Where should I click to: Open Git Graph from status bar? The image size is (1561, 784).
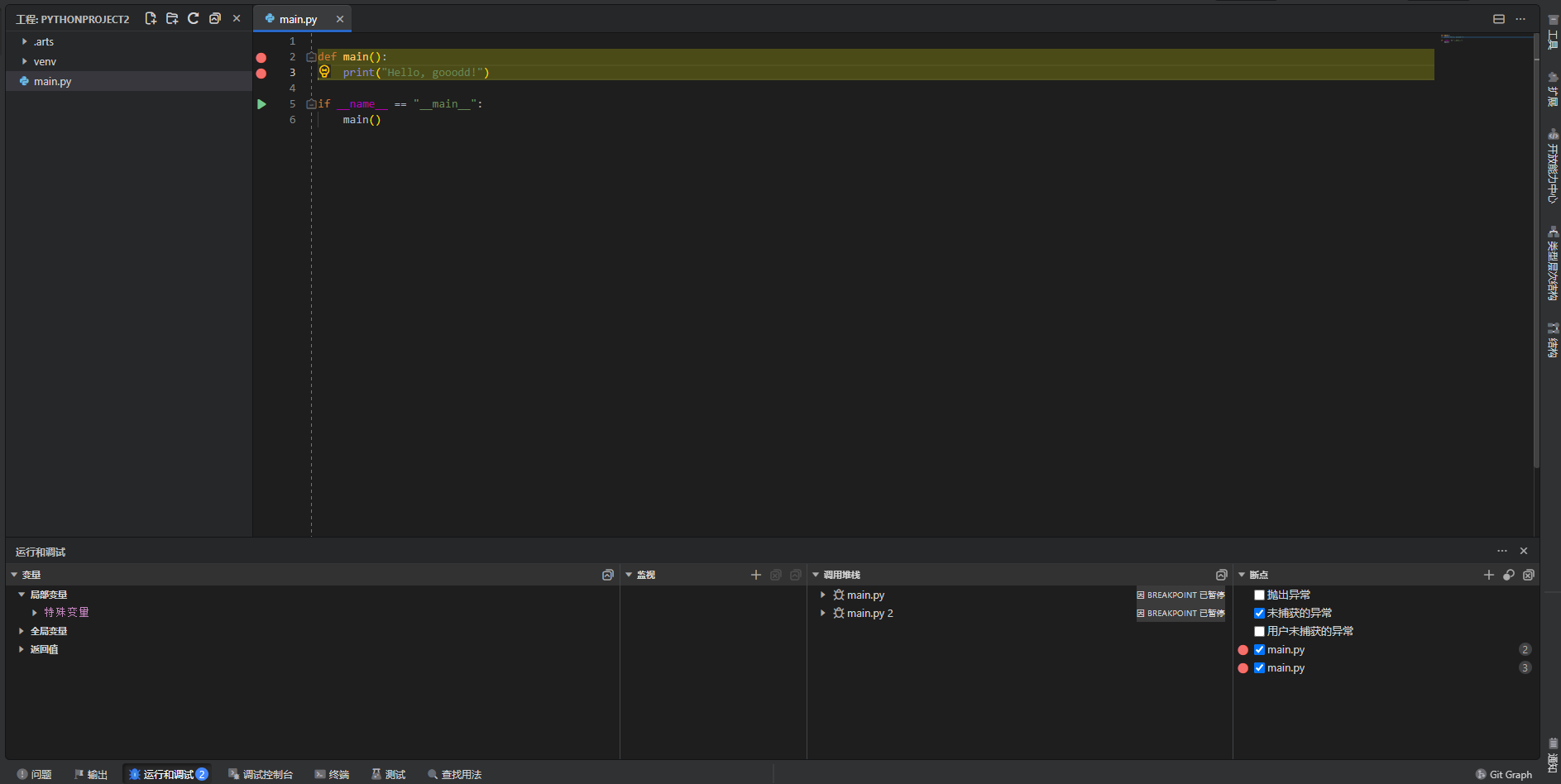[x=1504, y=774]
